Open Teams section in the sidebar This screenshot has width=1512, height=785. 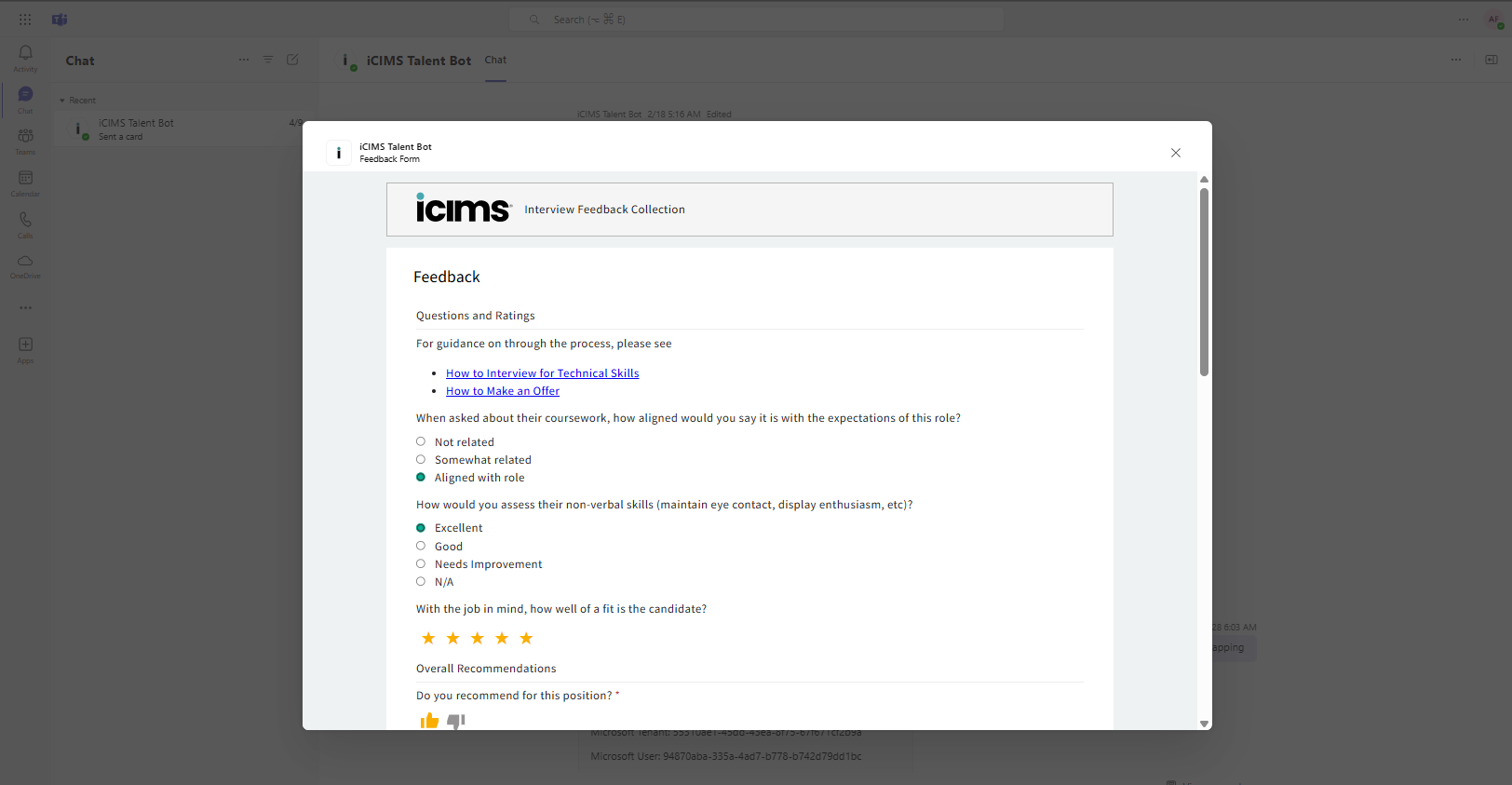pyautogui.click(x=25, y=141)
